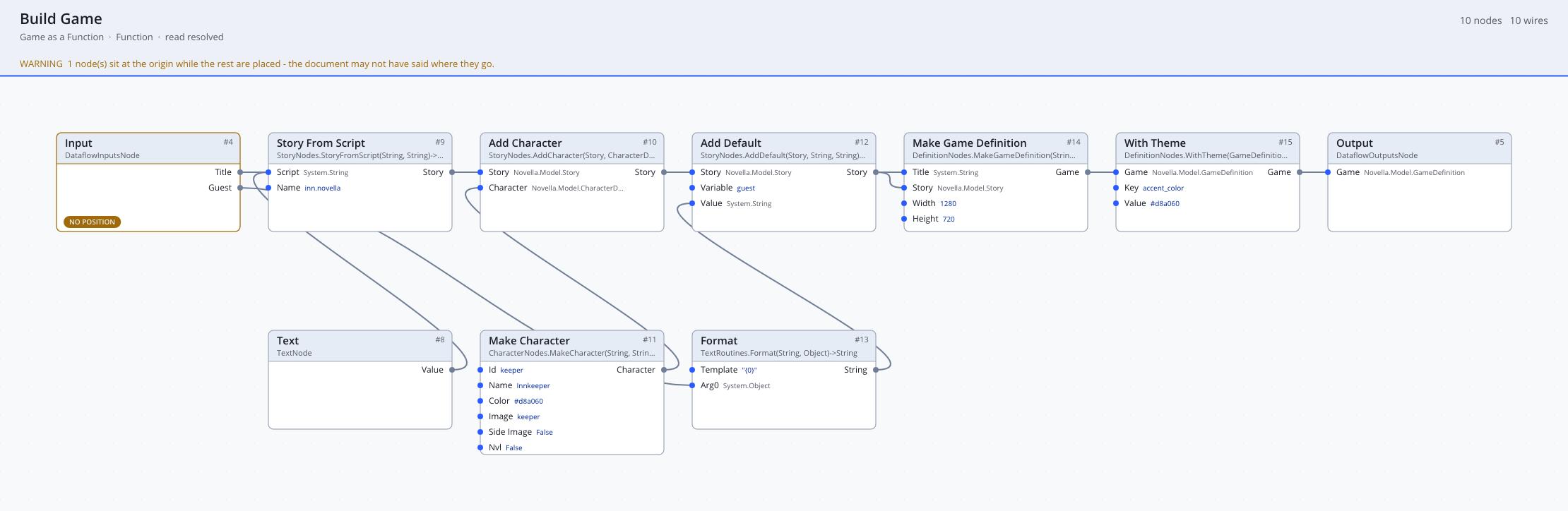Click the Game input port on Output node
1568x511 pixels.
click(x=1328, y=172)
